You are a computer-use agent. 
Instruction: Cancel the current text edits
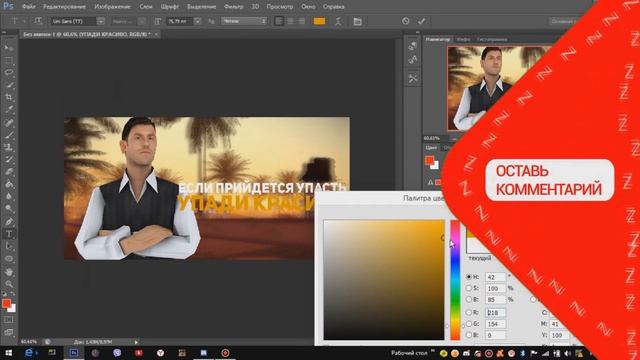405,21
